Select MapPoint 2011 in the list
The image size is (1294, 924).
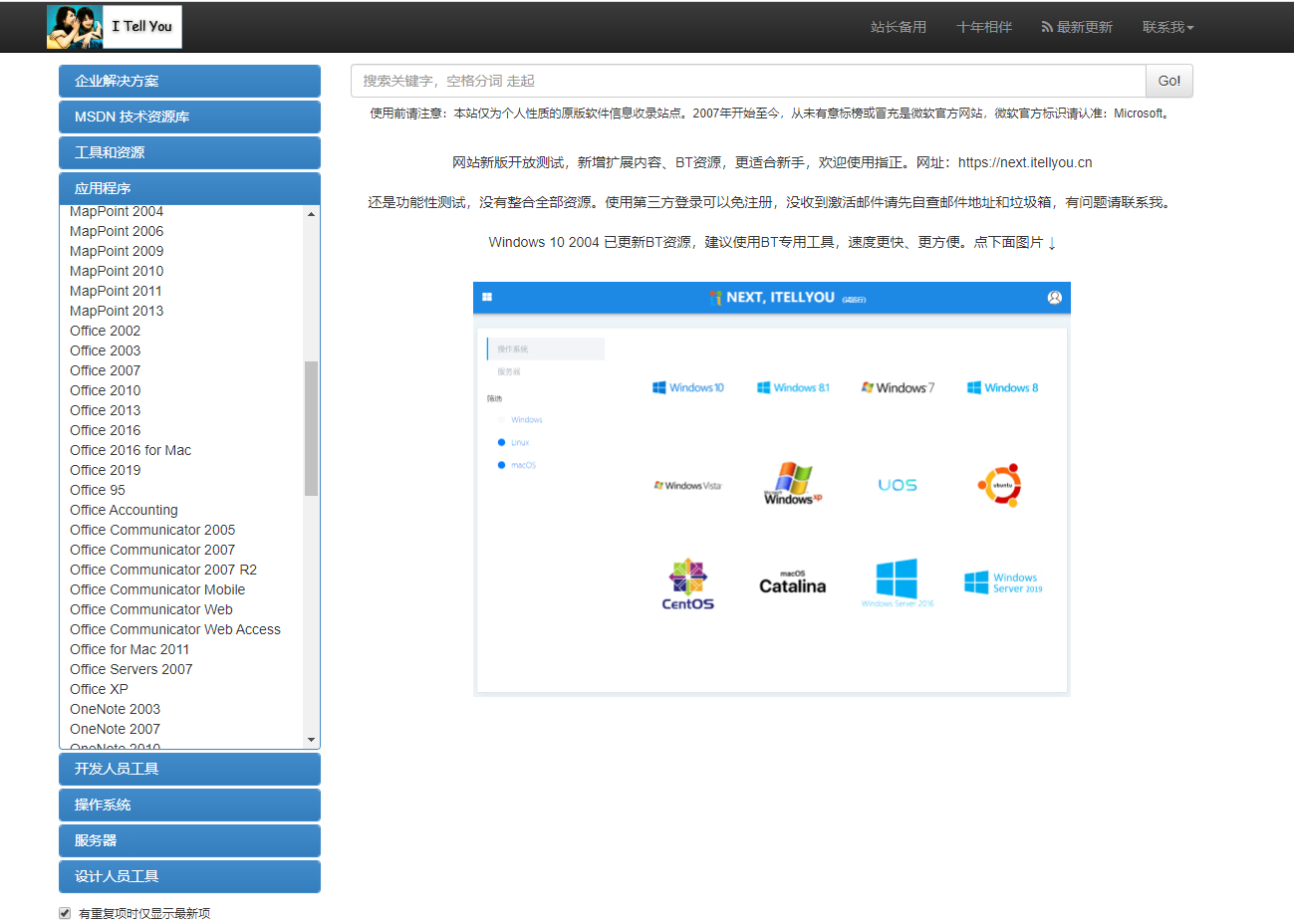pyautogui.click(x=116, y=291)
